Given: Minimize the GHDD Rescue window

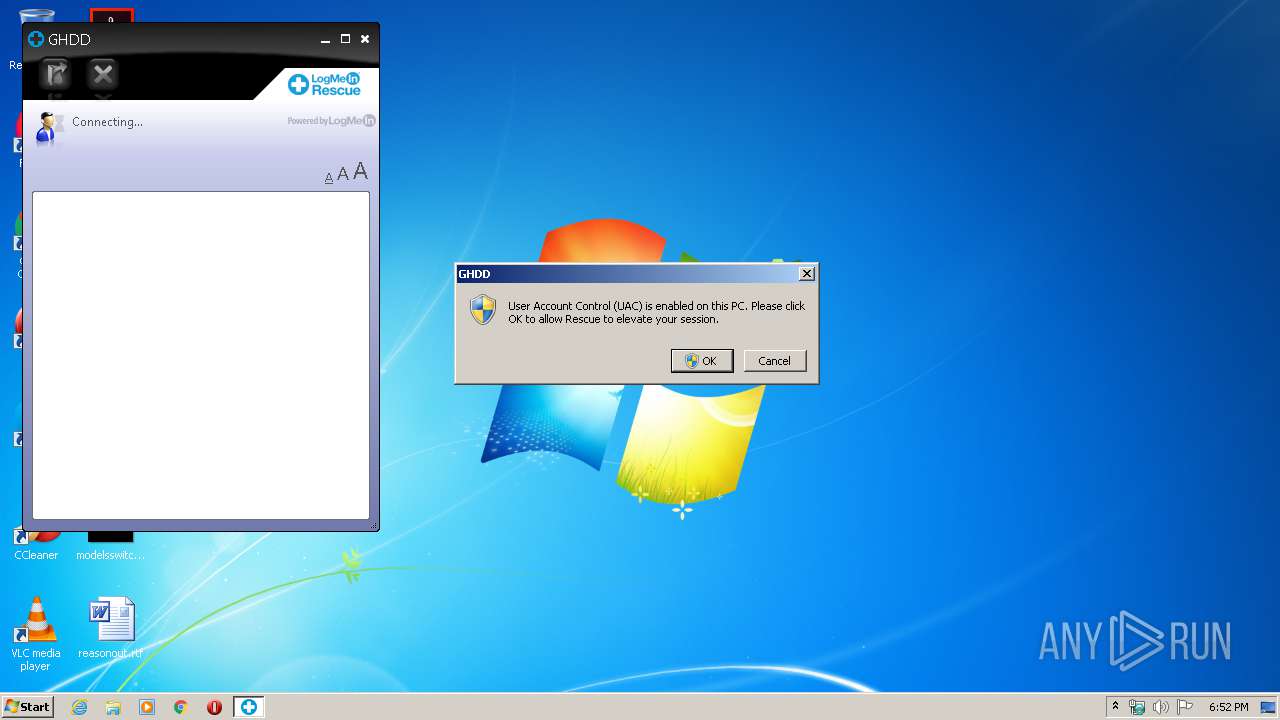Looking at the screenshot, I should 325,40.
